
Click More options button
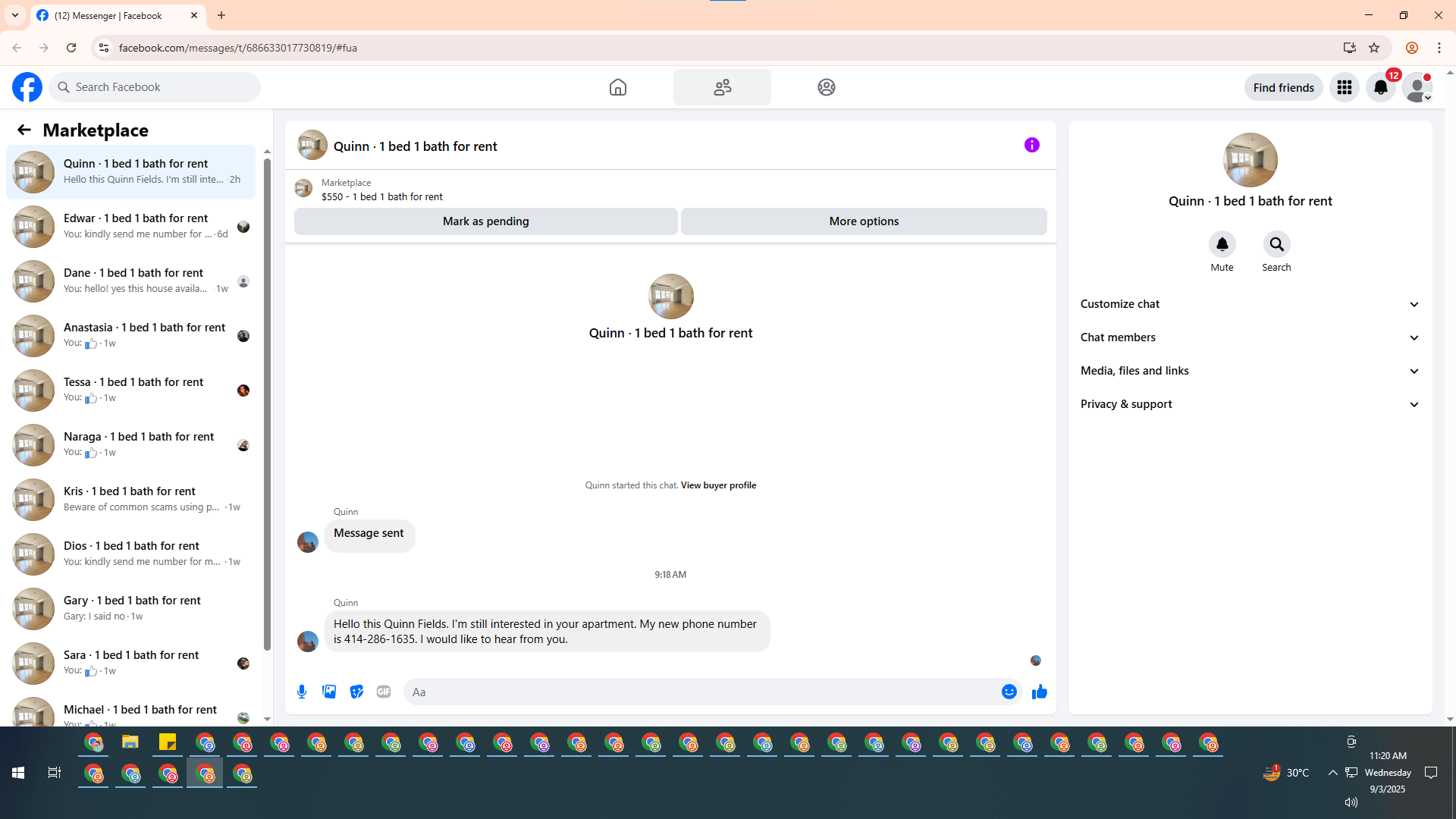[x=864, y=221]
